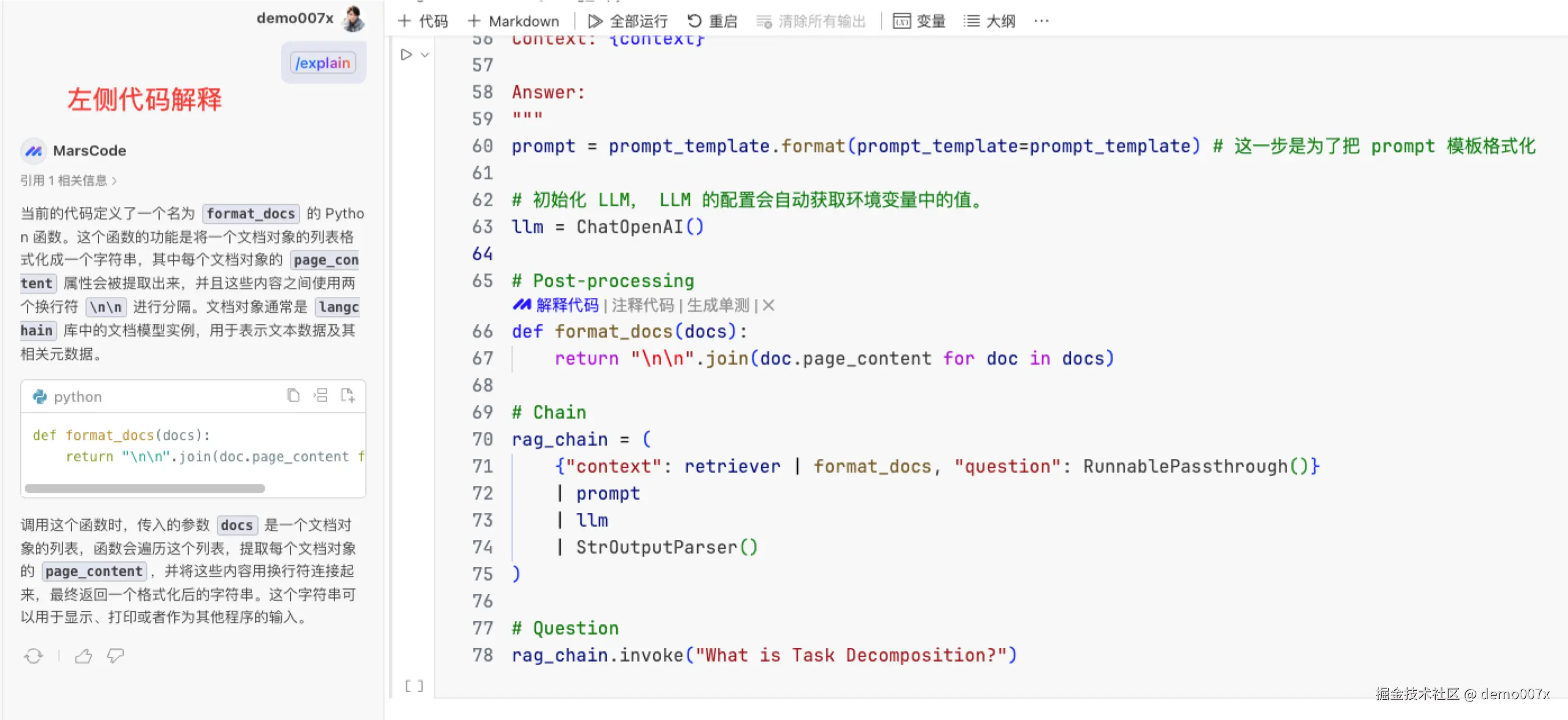Open the demo007x user avatar
Viewport: 1568px width, 720px height.
[354, 19]
